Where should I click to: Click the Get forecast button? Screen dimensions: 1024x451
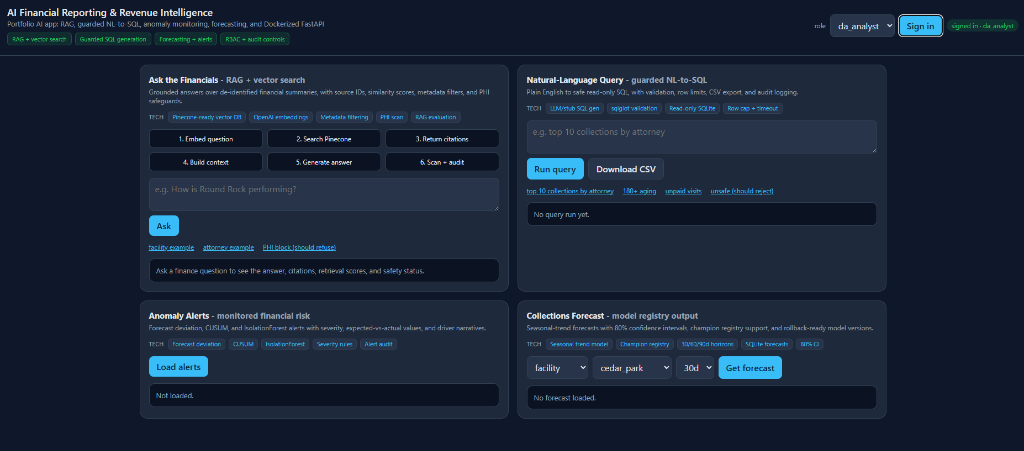pos(750,368)
